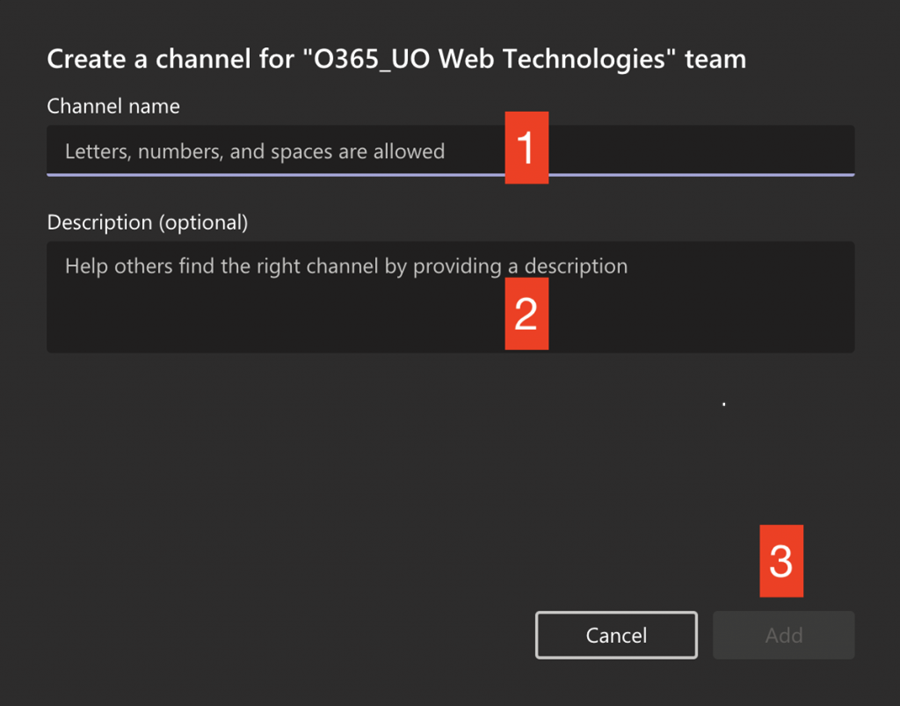Focus the Description optional text area
Image resolution: width=900 pixels, height=706 pixels.
(x=451, y=297)
